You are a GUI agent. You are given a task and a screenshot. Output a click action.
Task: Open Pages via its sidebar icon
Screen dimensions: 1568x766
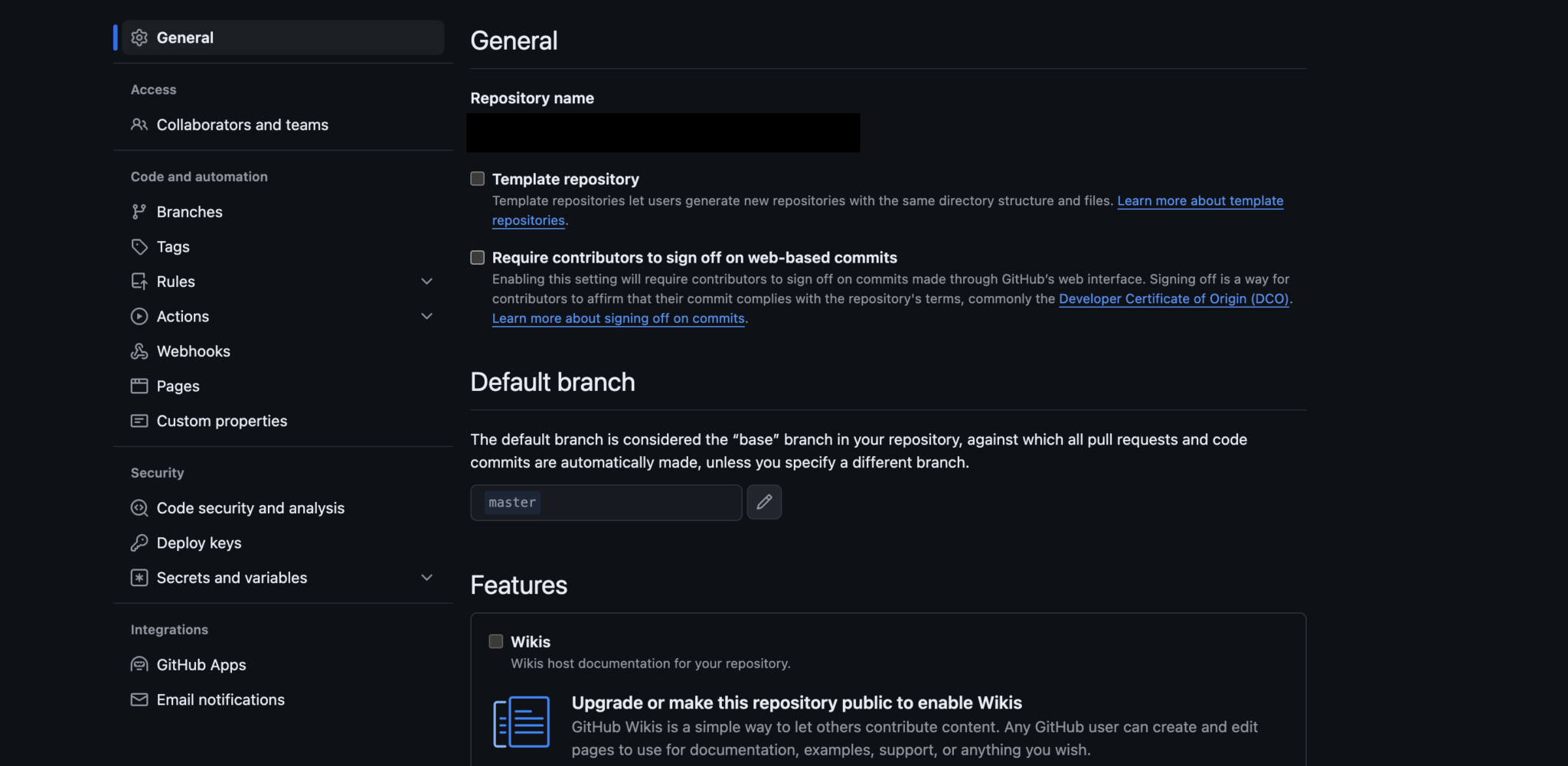point(139,386)
